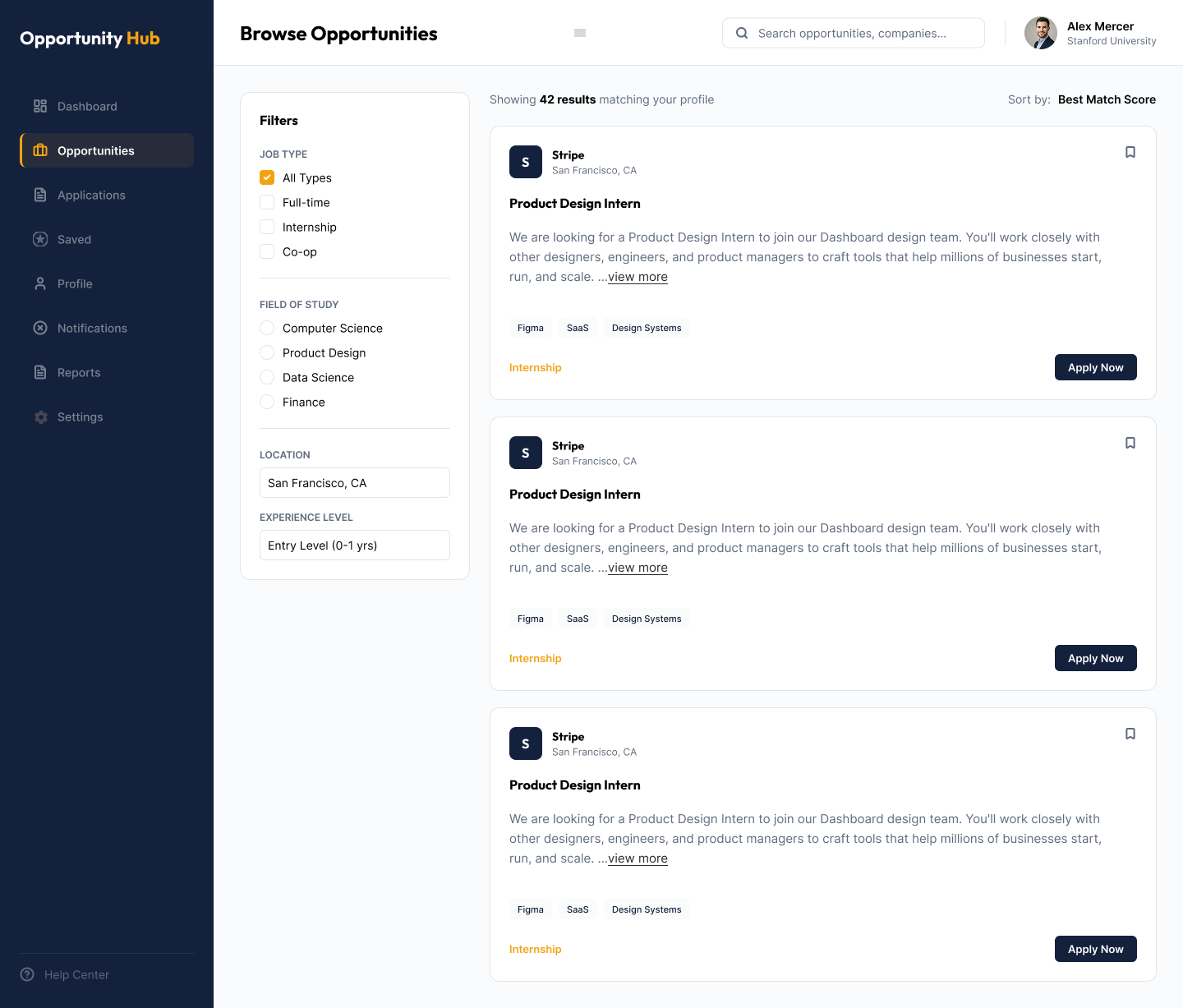Expand the Entry Level experience dropdown
Viewport: 1183px width, 1008px height.
[x=355, y=545]
